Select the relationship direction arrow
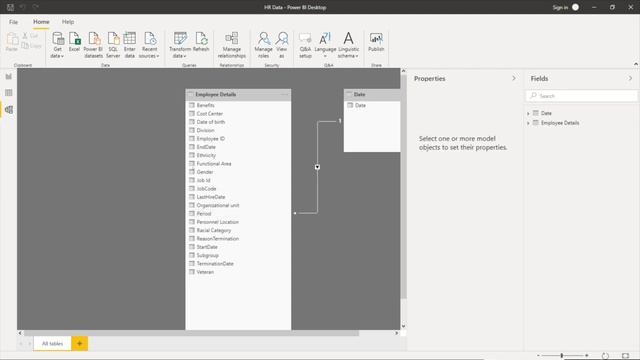The image size is (640, 360). click(x=317, y=167)
